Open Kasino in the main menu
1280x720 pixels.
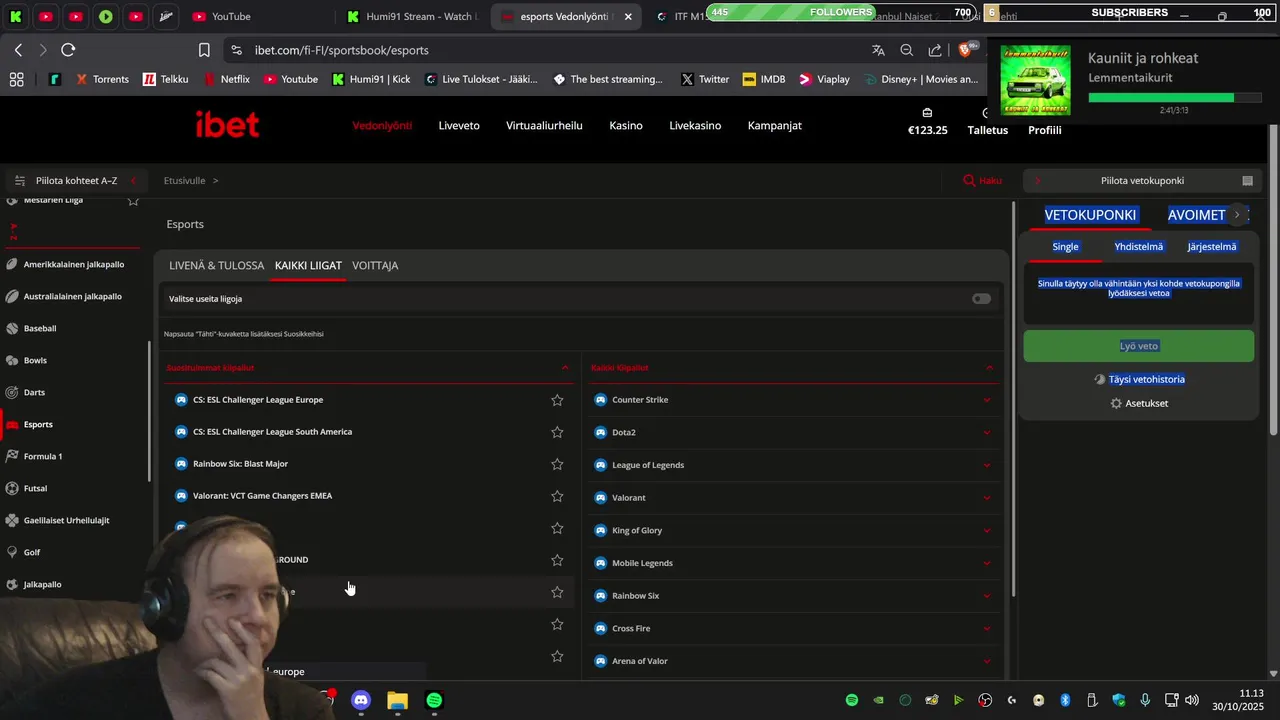(626, 126)
